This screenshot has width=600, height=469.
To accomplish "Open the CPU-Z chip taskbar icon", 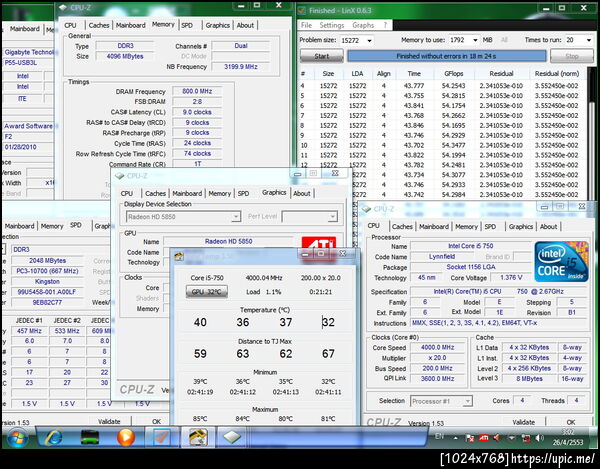I will point(232,437).
